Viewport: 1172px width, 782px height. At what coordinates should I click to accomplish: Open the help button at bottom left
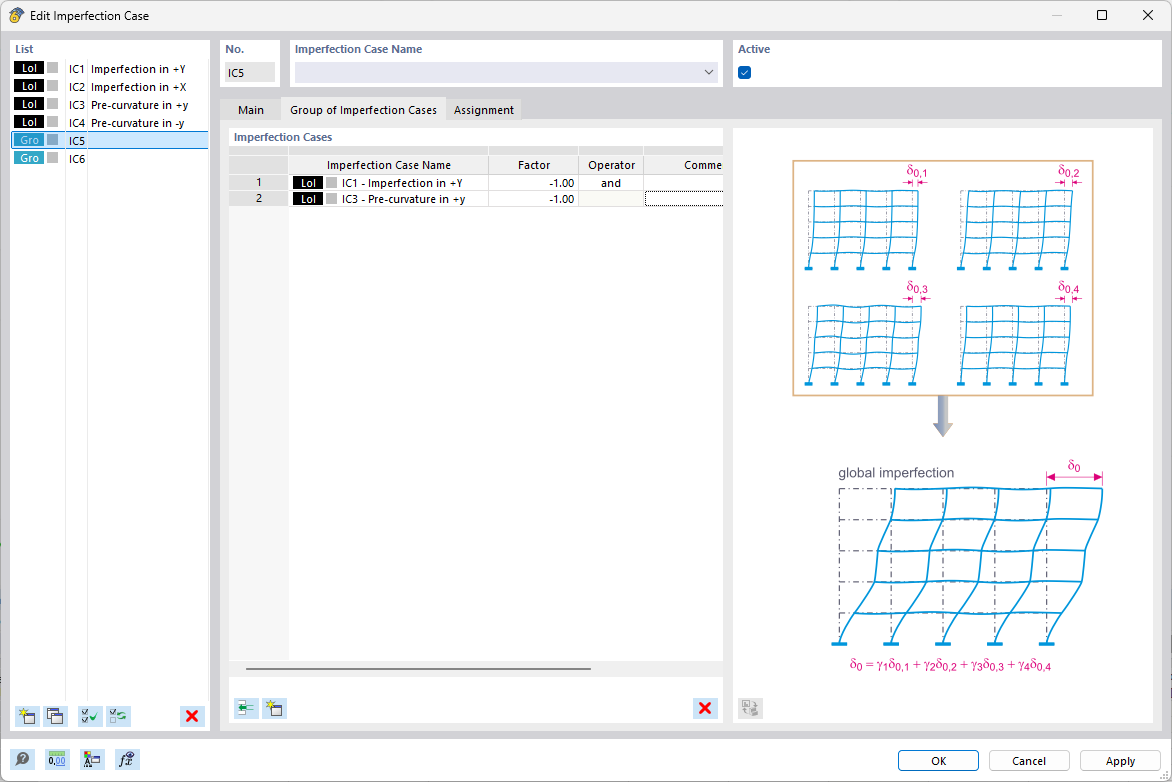22,760
